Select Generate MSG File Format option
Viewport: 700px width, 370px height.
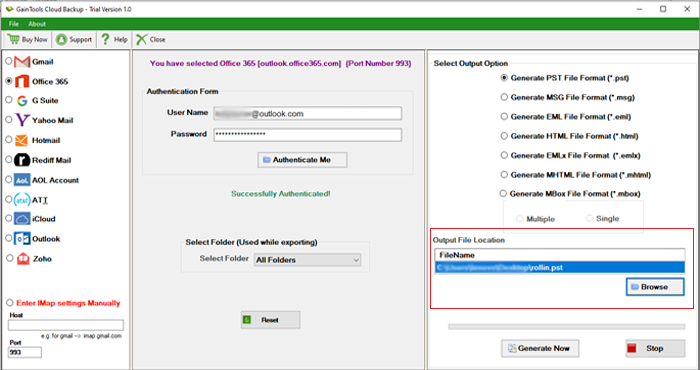(504, 97)
